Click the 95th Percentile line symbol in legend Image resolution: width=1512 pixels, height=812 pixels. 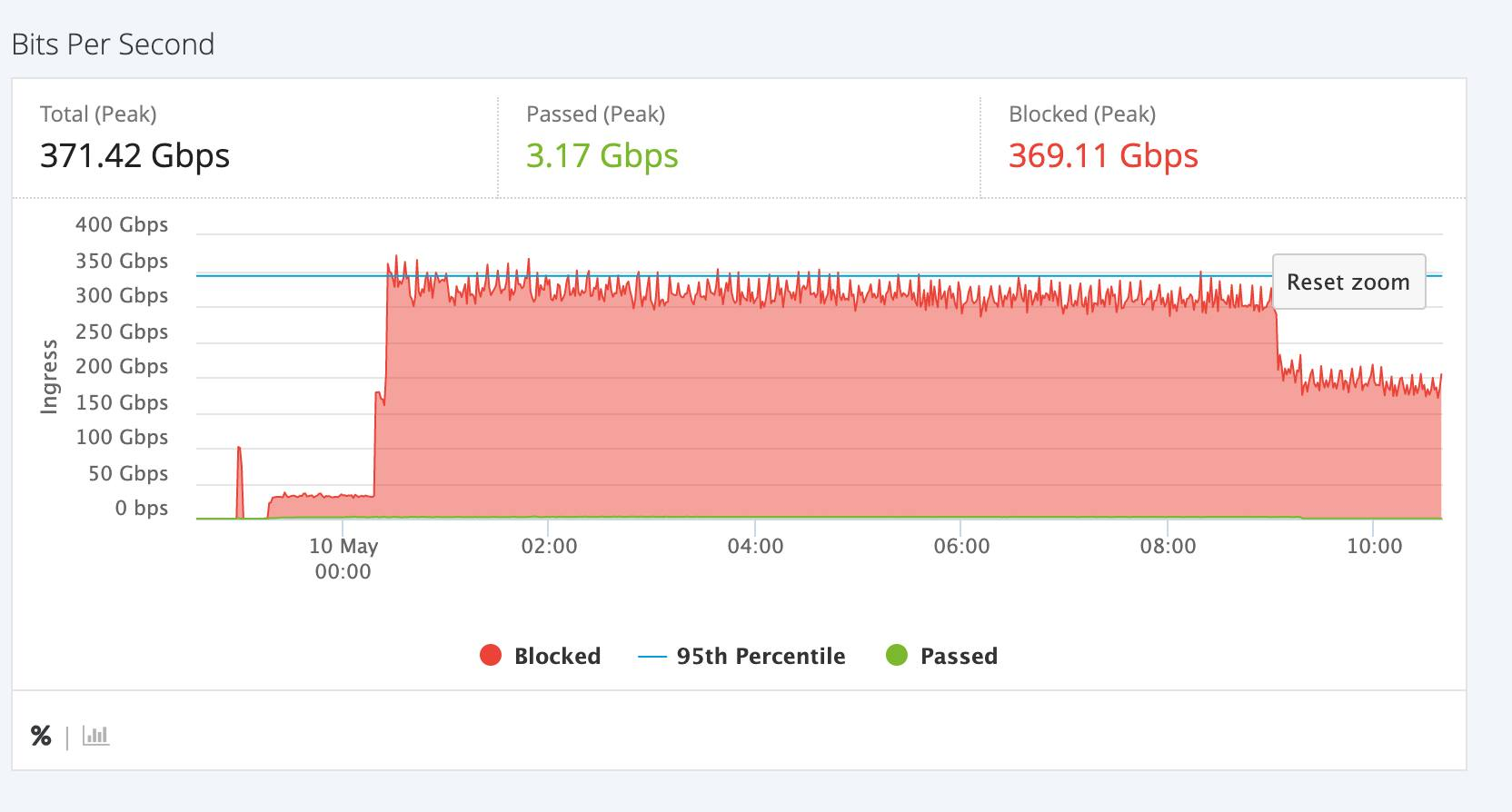(651, 655)
